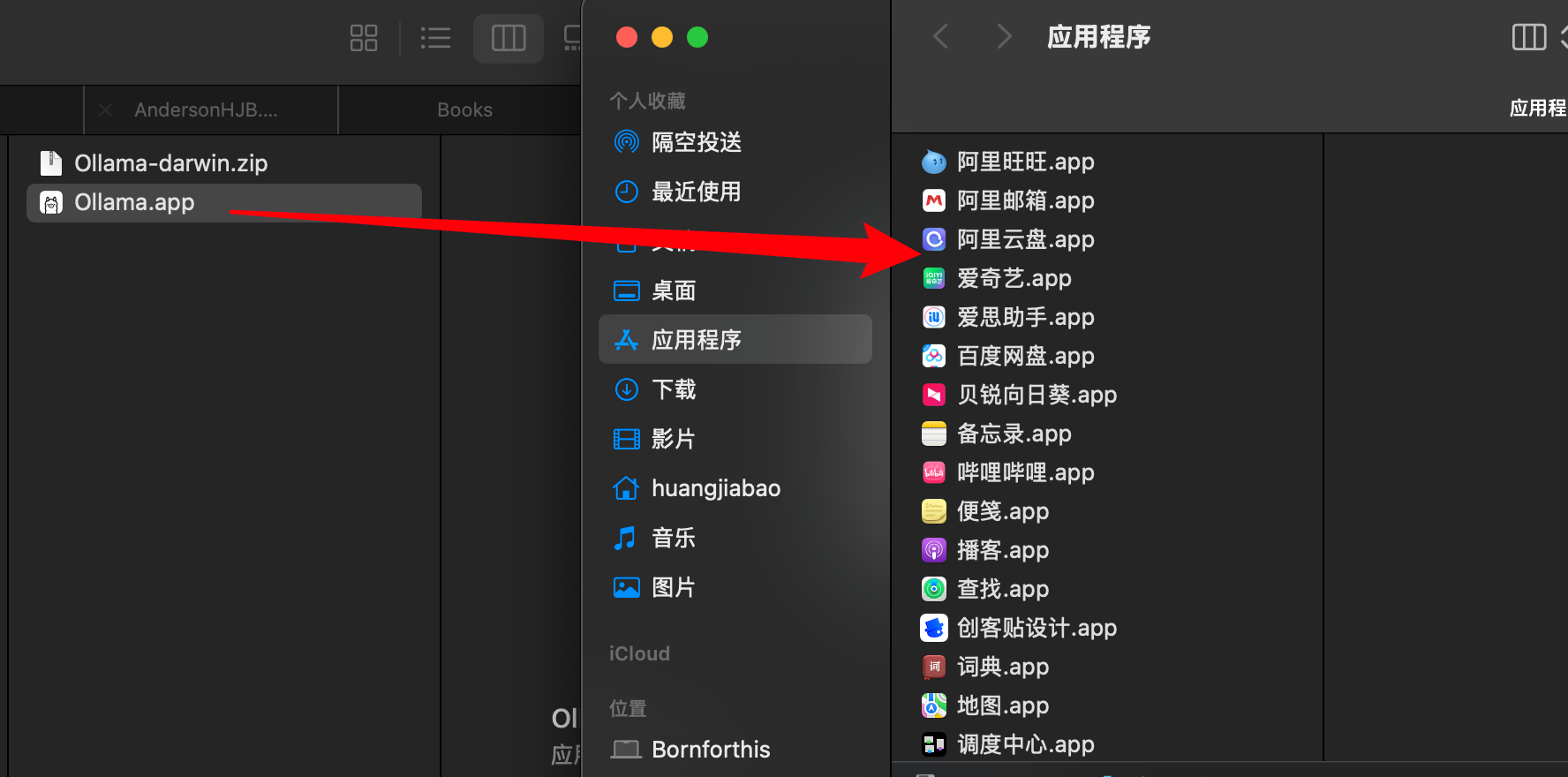The image size is (1568, 777).
Task: Open 影片 in the sidebar
Action: click(735, 439)
